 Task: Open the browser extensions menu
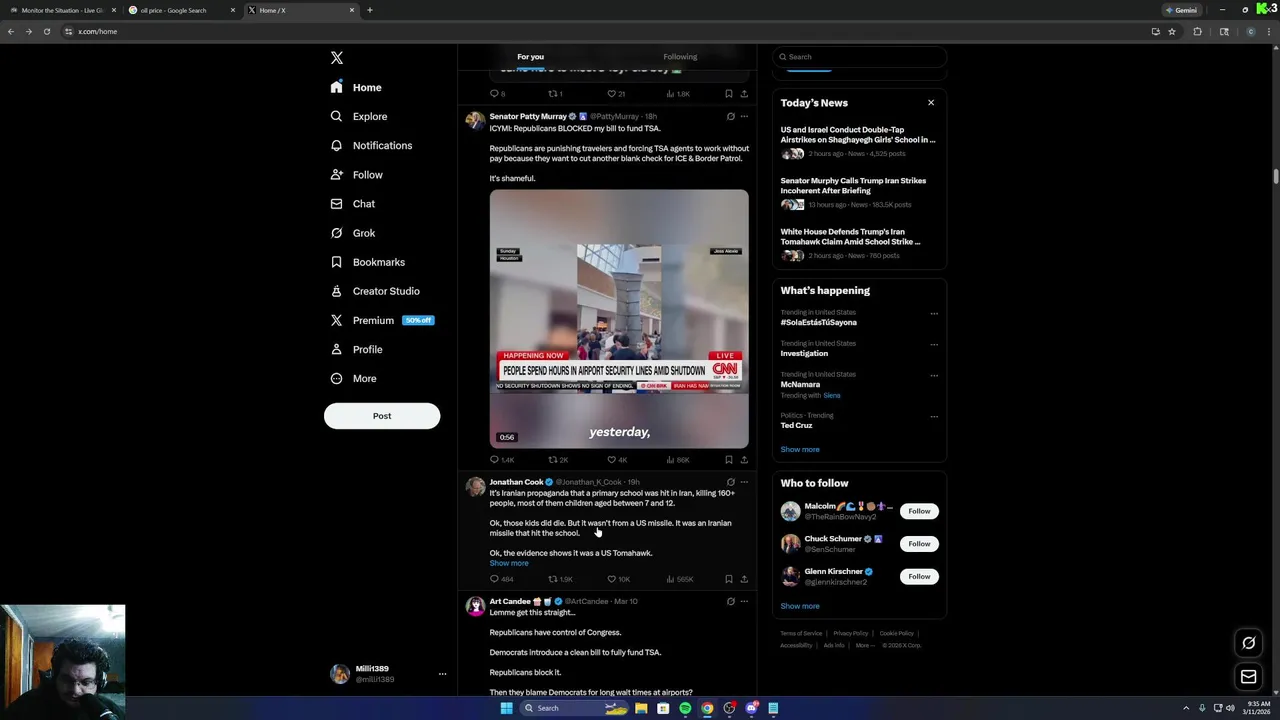1197,31
